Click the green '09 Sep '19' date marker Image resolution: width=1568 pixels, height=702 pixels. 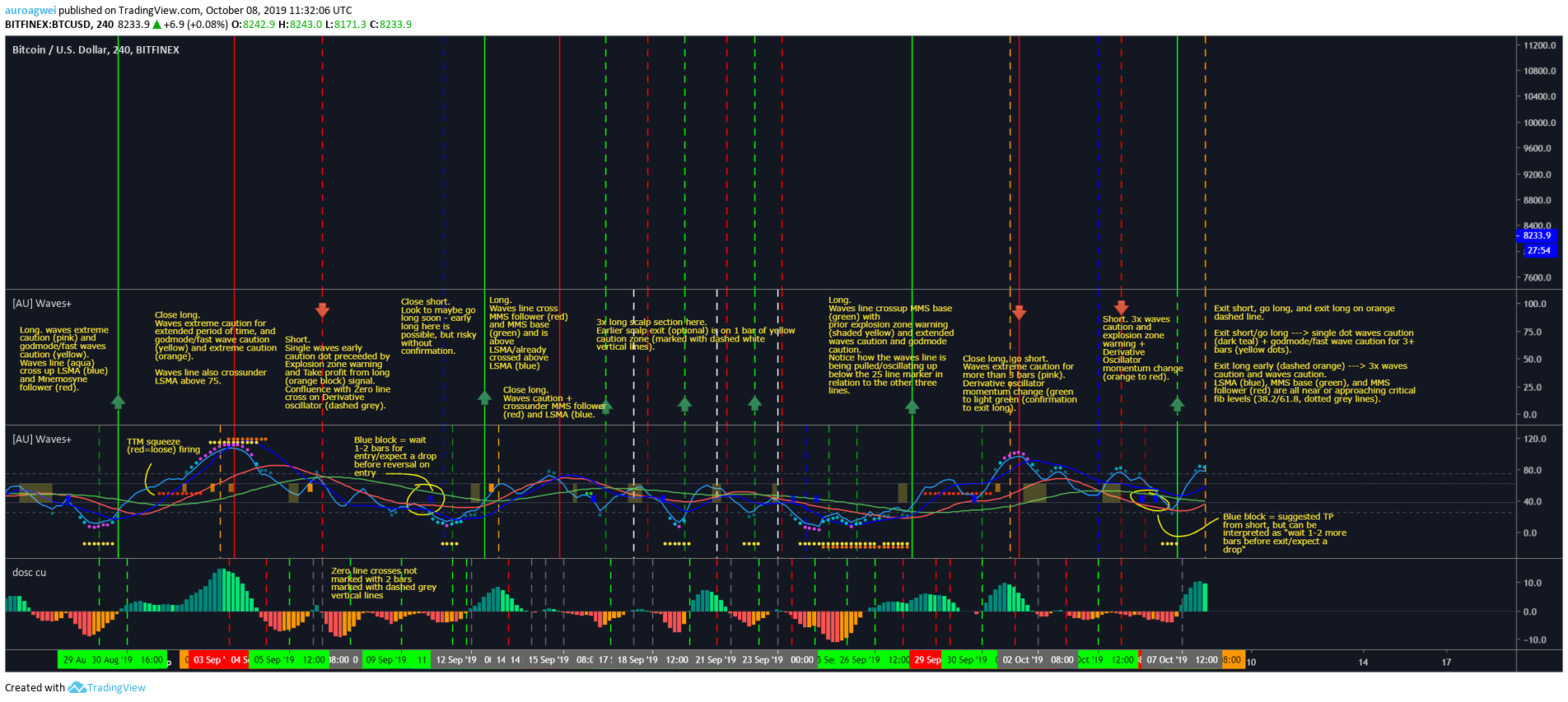(x=386, y=660)
